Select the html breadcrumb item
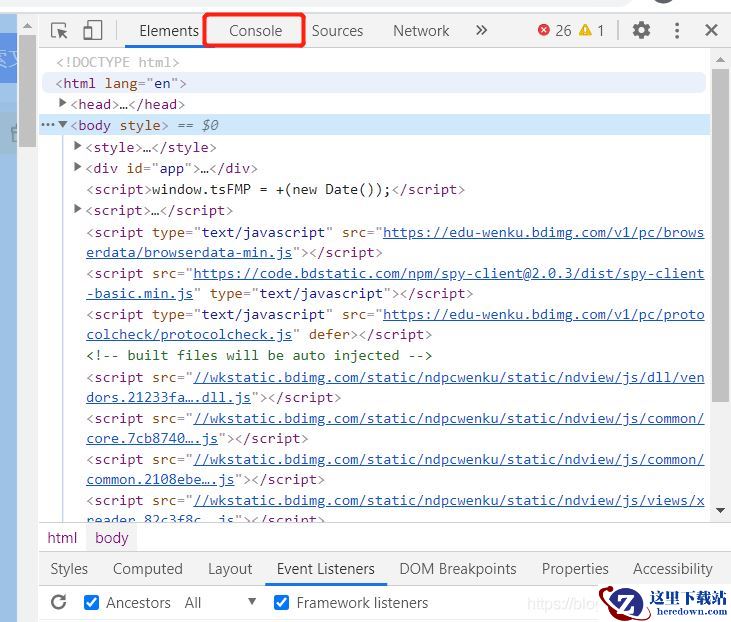Screen dimensions: 731x622 62,538
